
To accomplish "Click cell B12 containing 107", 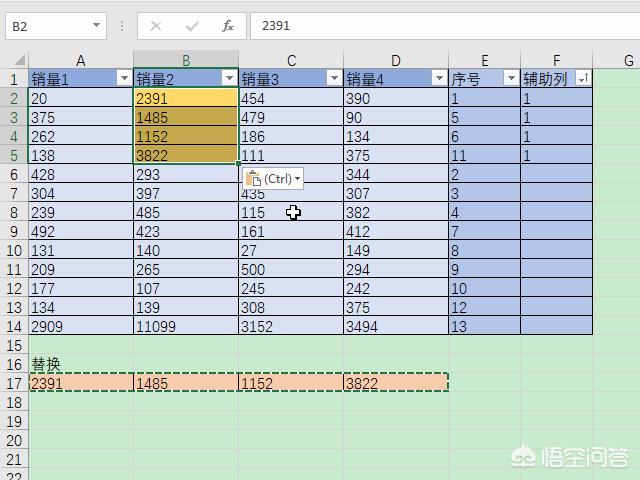I will coord(186,289).
